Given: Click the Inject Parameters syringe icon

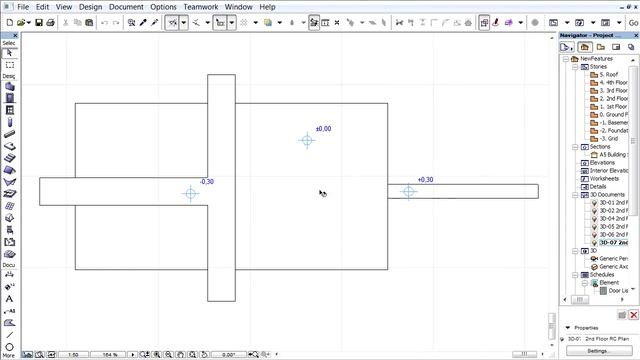Looking at the screenshot, I should [x=154, y=22].
